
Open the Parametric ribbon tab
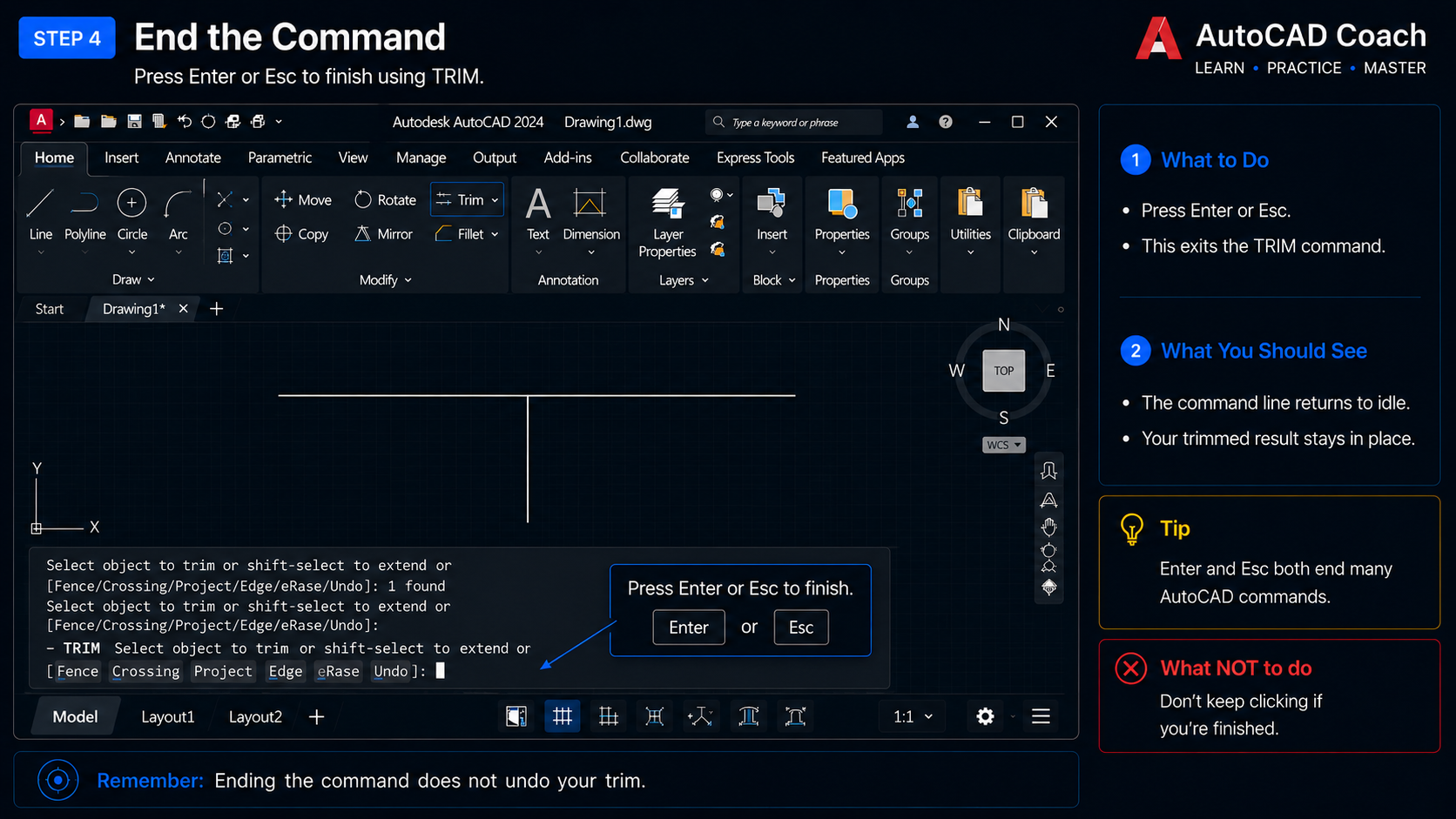(x=280, y=158)
